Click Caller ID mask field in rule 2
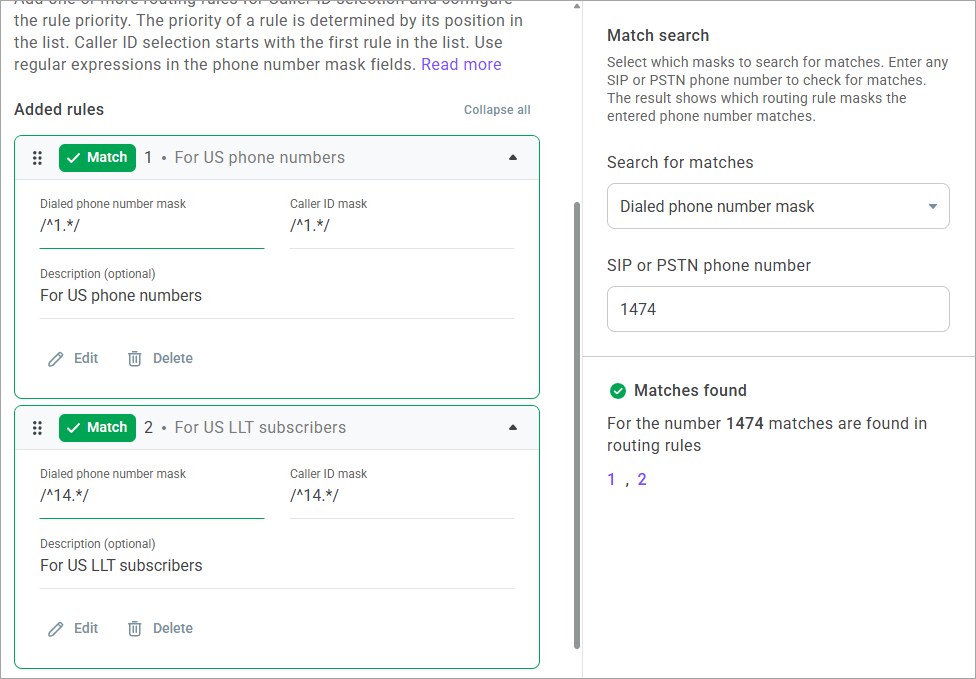The width and height of the screenshot is (976, 679). (x=402, y=496)
